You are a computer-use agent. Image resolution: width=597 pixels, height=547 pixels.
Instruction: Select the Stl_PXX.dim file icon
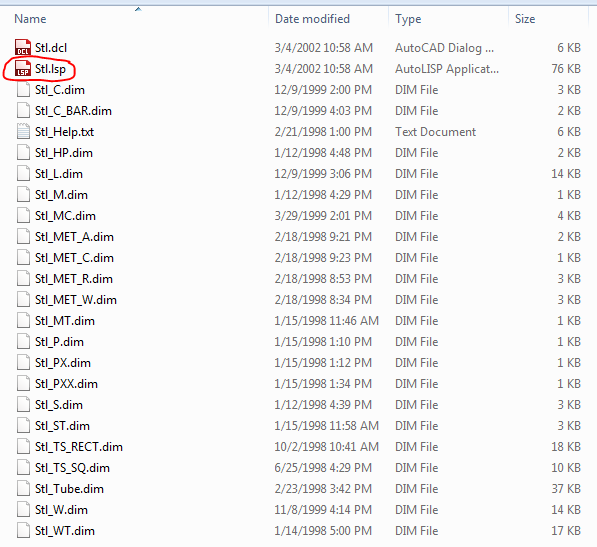click(23, 384)
